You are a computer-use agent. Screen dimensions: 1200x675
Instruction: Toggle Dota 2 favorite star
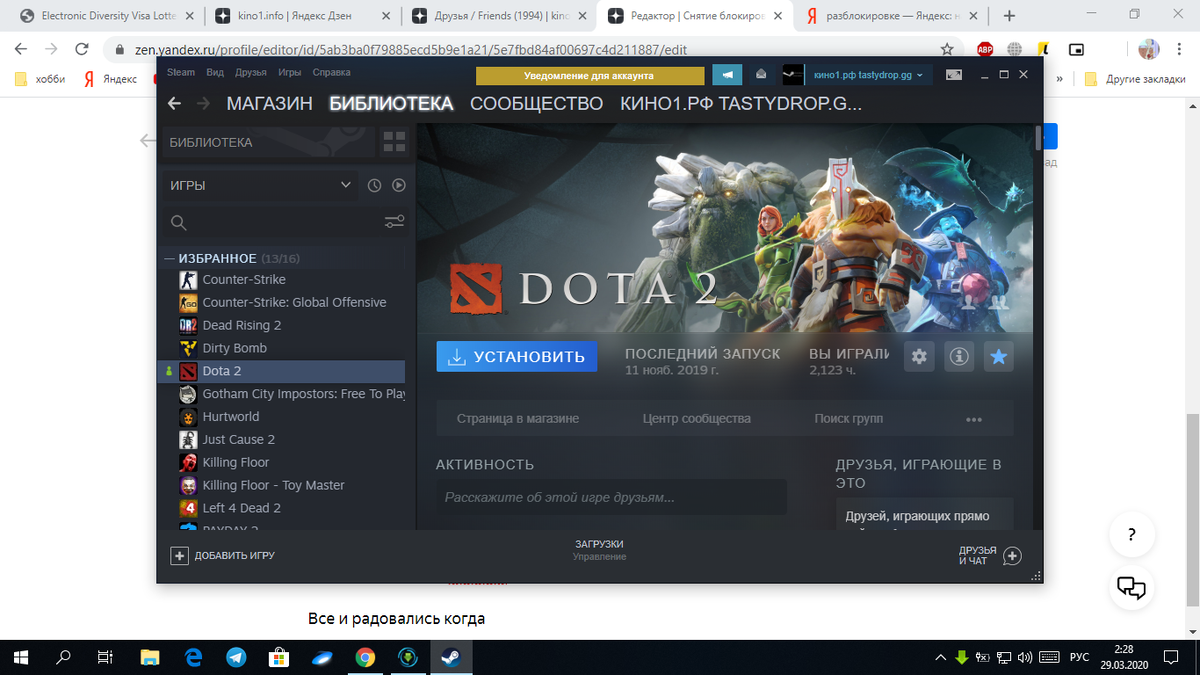pyautogui.click(x=998, y=356)
